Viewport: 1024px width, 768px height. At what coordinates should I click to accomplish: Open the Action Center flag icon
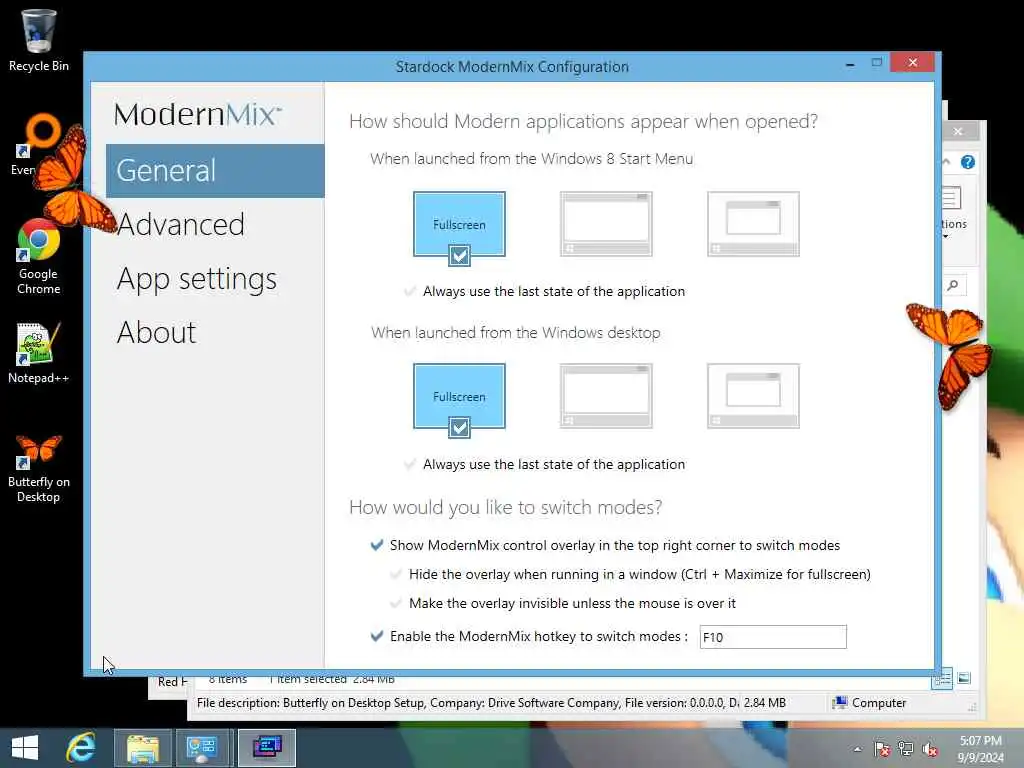tap(882, 749)
